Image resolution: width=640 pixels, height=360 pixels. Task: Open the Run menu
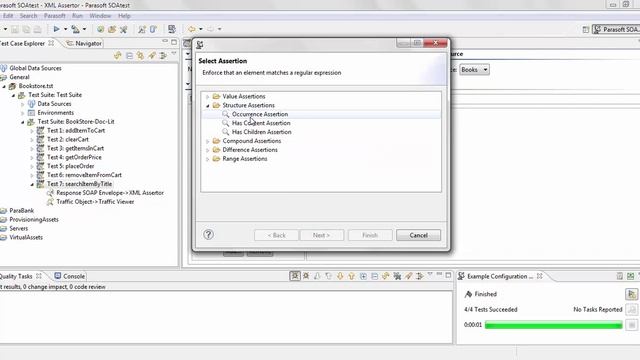[77, 16]
